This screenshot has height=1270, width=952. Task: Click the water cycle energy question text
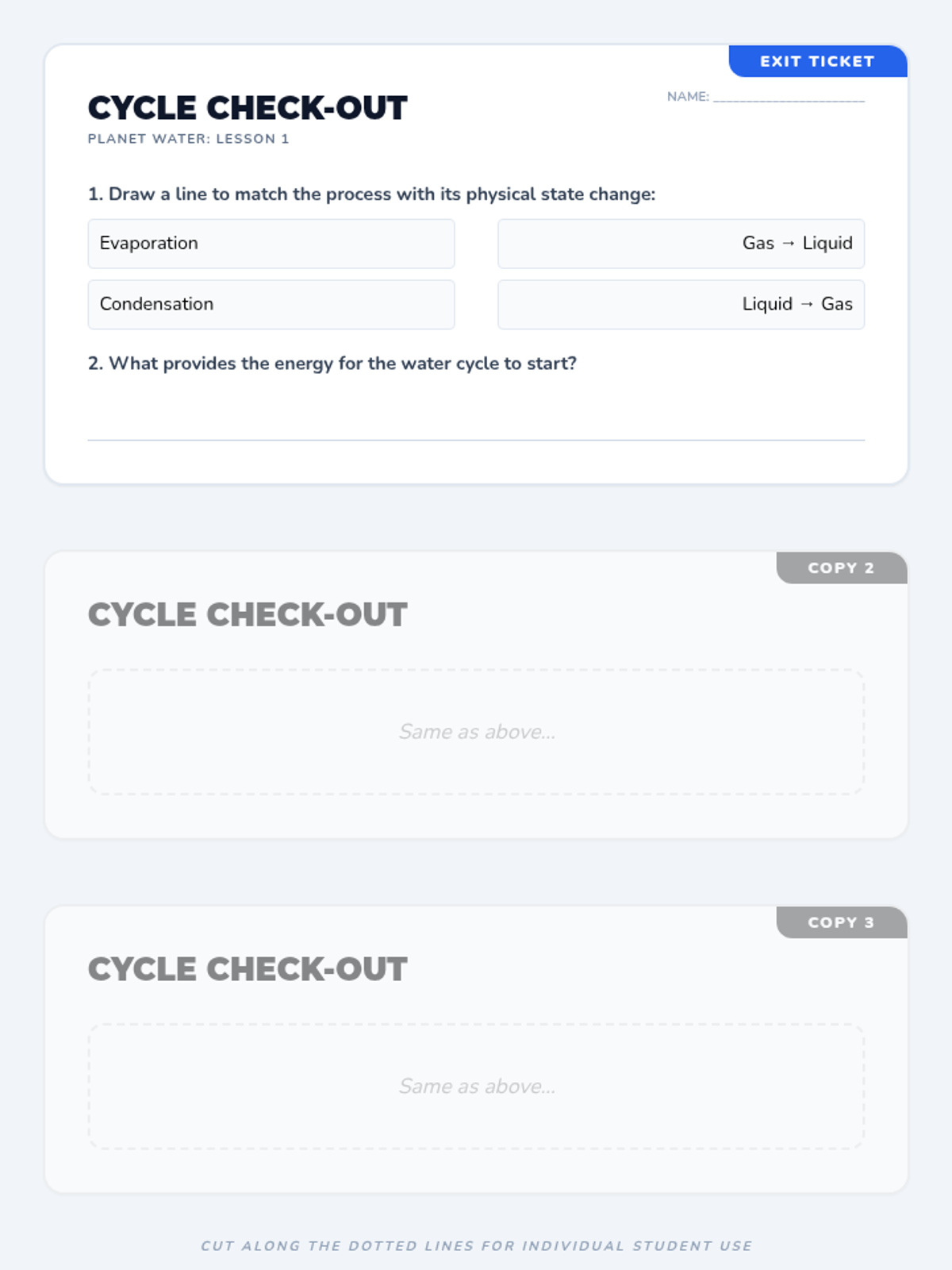[332, 364]
